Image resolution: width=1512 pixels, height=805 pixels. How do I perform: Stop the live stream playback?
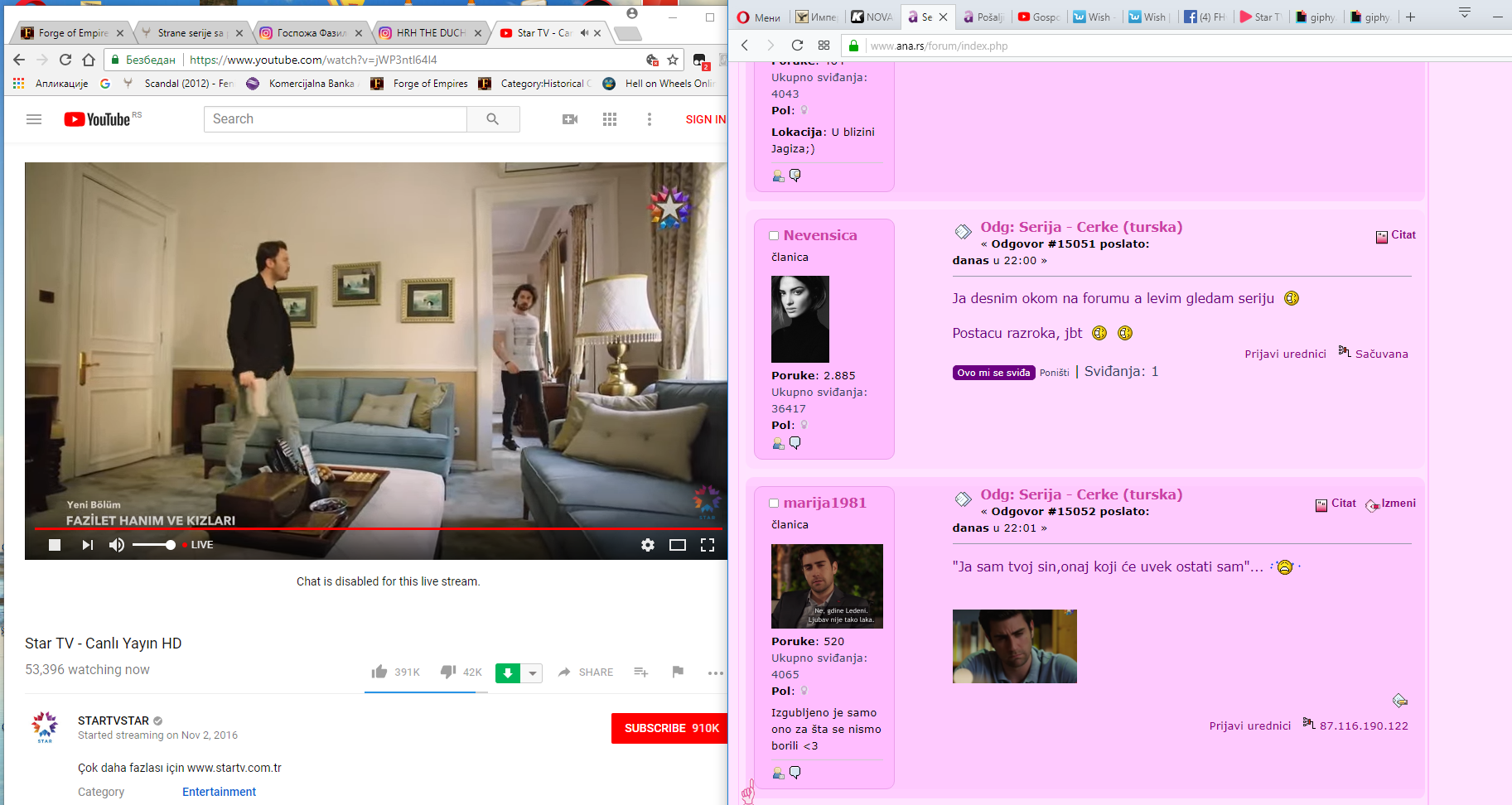coord(55,545)
